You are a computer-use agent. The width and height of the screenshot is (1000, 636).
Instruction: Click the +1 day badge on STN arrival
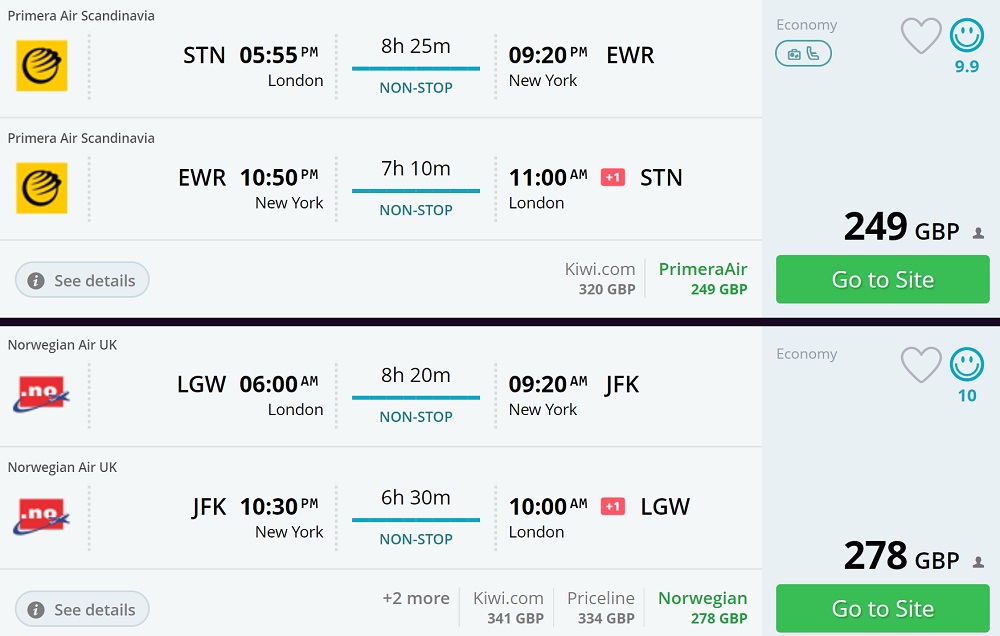tap(612, 178)
